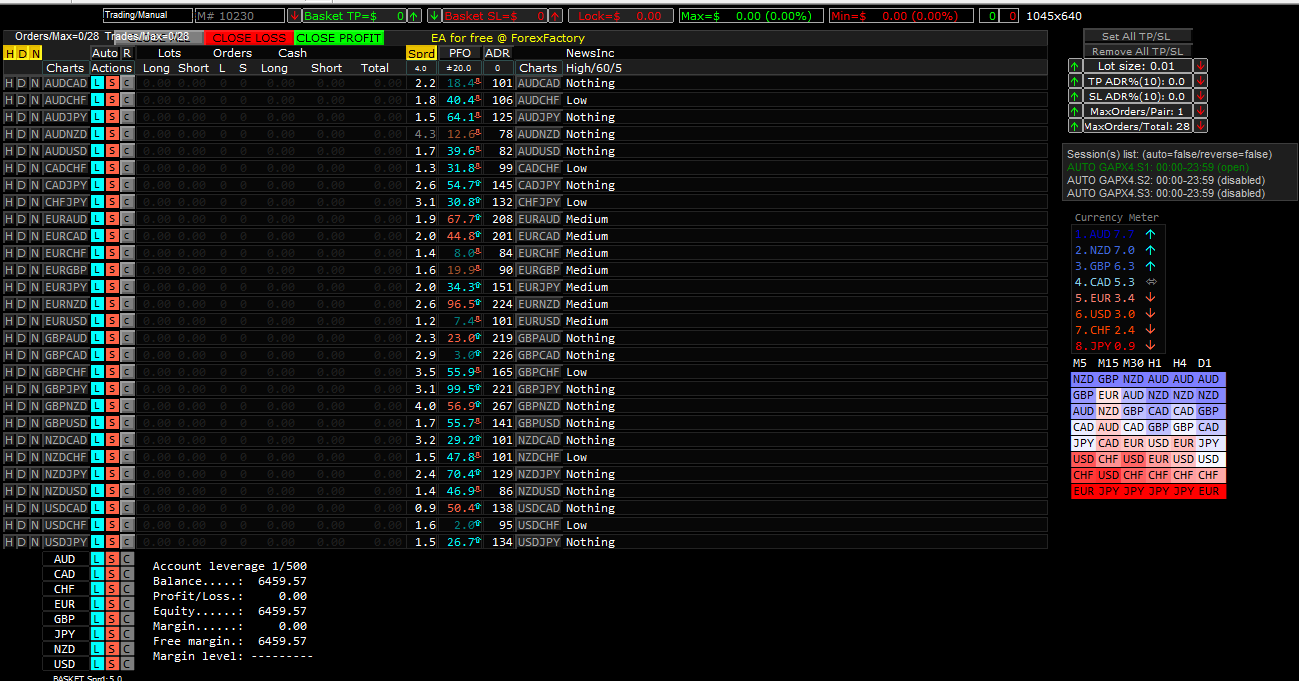
Task: Click the green CLOSE PROFIT button
Action: pos(339,38)
